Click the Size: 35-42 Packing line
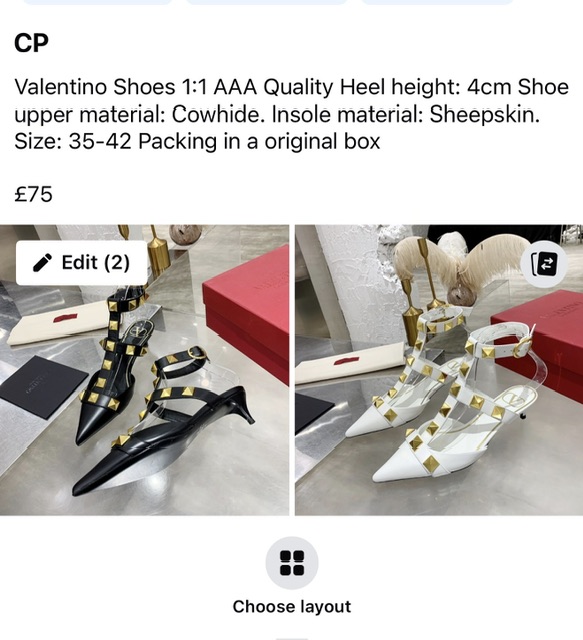The height and width of the screenshot is (640, 583). click(x=197, y=141)
